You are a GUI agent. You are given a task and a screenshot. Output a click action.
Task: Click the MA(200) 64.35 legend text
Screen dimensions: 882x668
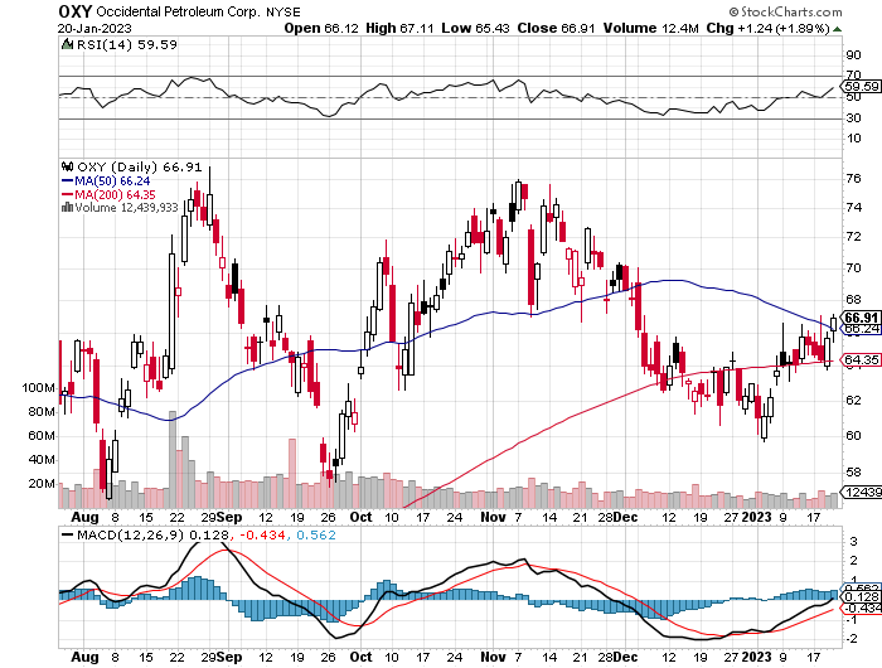click(115, 195)
